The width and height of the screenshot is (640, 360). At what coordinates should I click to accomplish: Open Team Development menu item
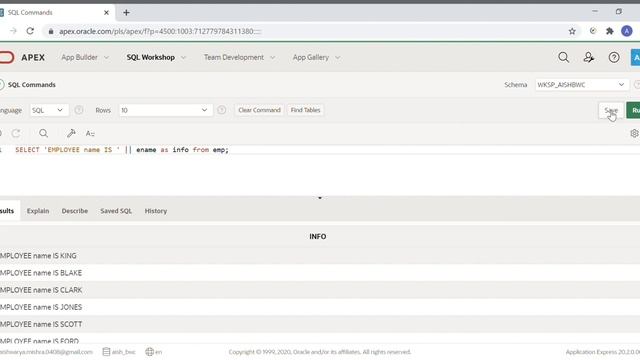234,57
